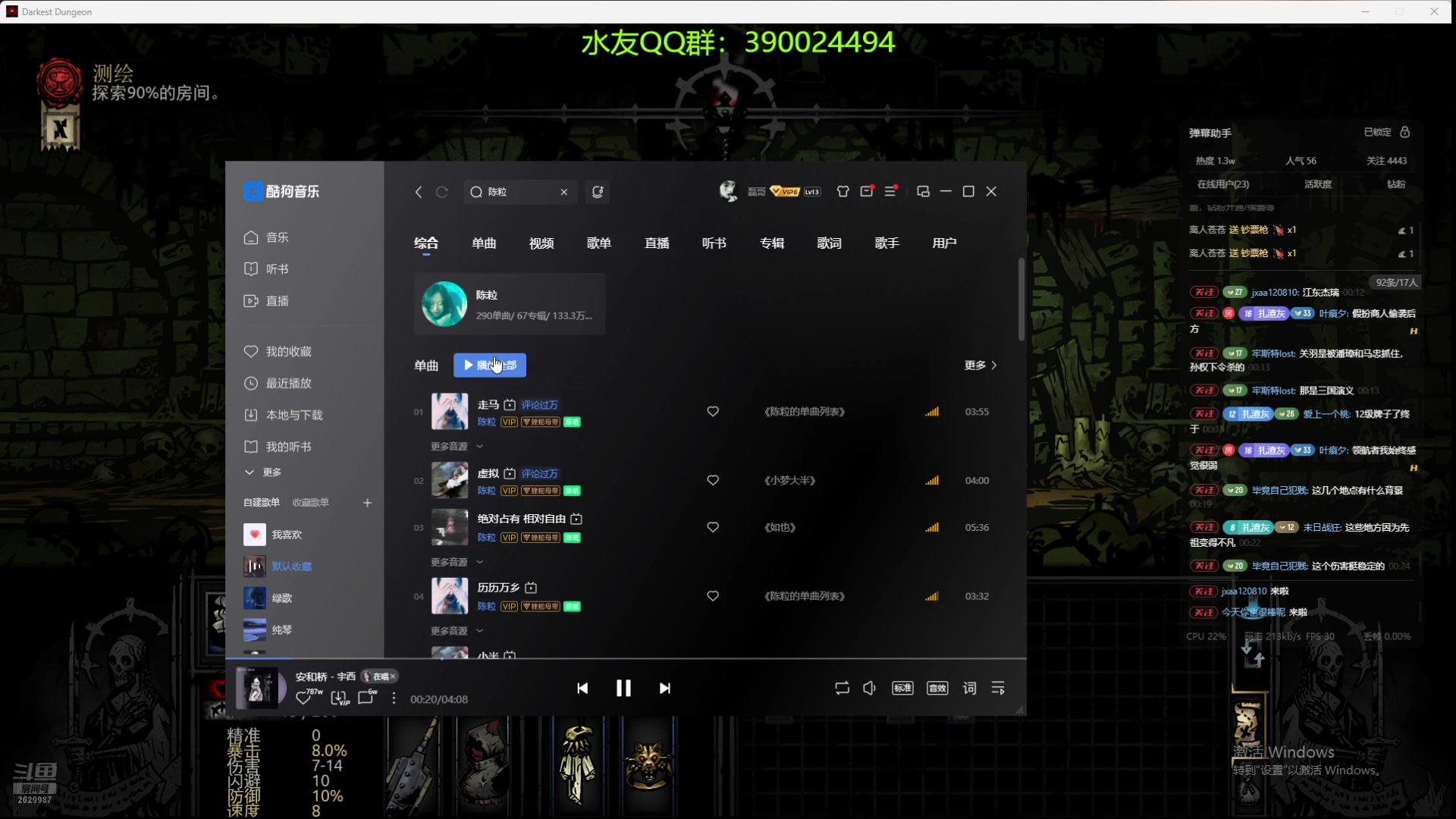Screen dimensions: 1456x819
Task: Open 直播 in the sidebar
Action: point(266,301)
